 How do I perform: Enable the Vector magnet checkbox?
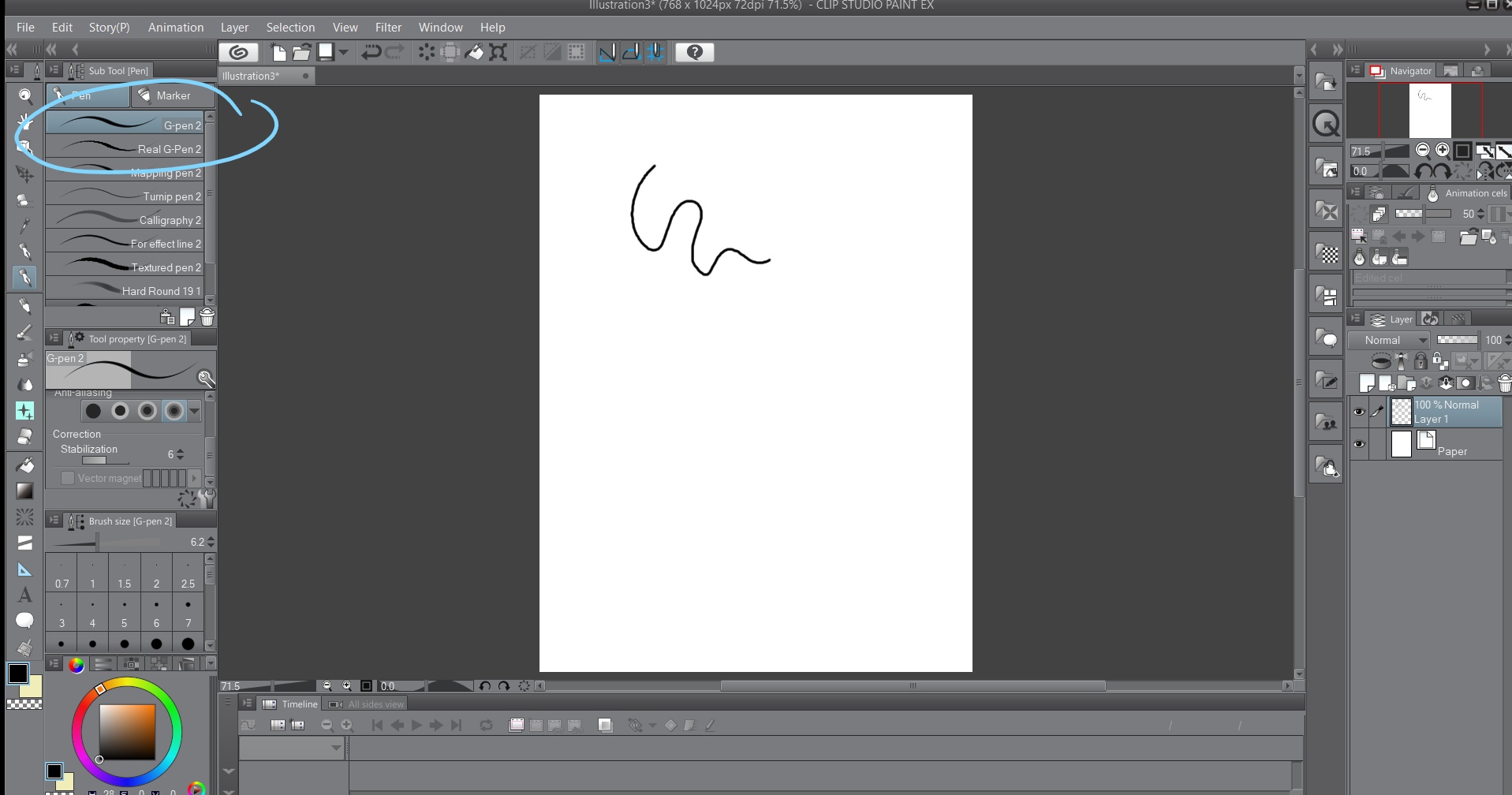(x=68, y=478)
